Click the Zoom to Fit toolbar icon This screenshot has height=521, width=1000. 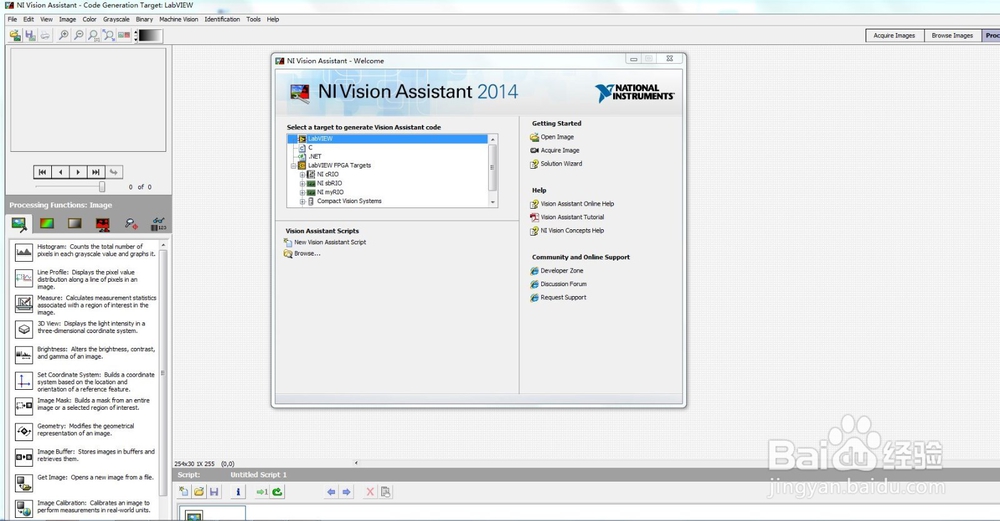click(x=108, y=35)
